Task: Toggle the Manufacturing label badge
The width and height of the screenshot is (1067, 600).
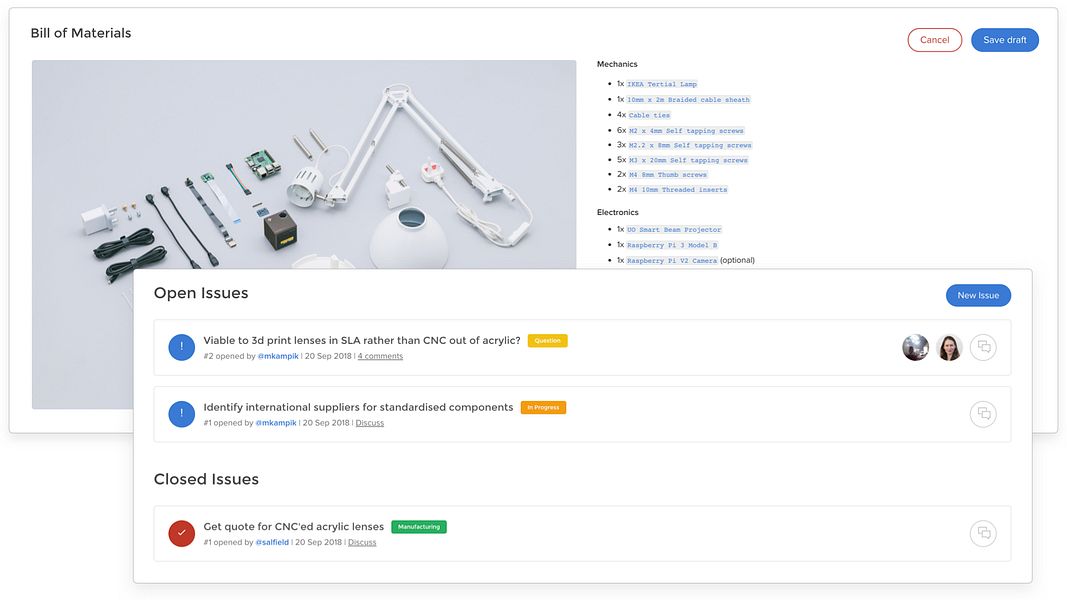Action: click(x=419, y=526)
